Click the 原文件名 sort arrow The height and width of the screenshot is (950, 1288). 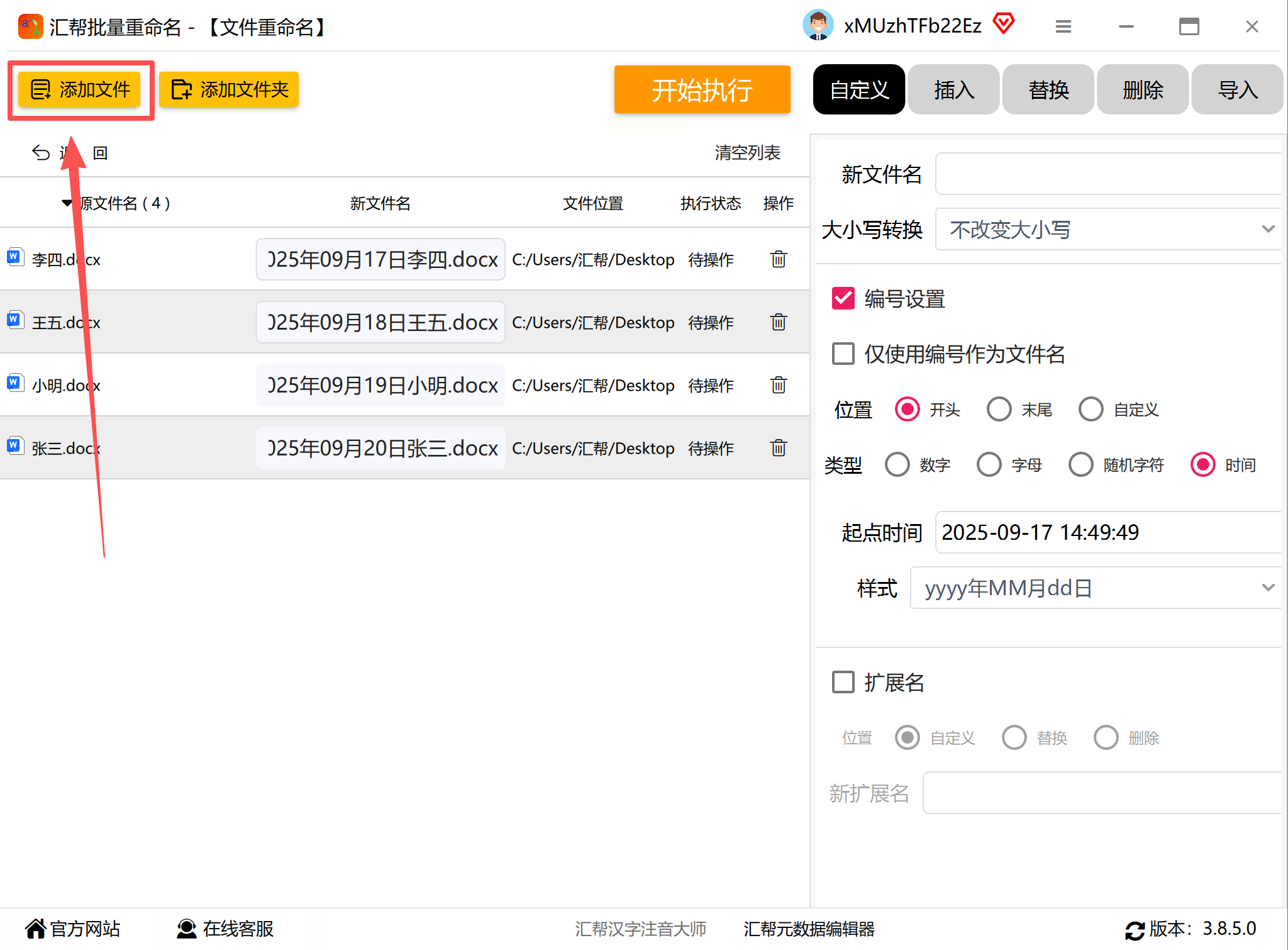click(x=67, y=203)
